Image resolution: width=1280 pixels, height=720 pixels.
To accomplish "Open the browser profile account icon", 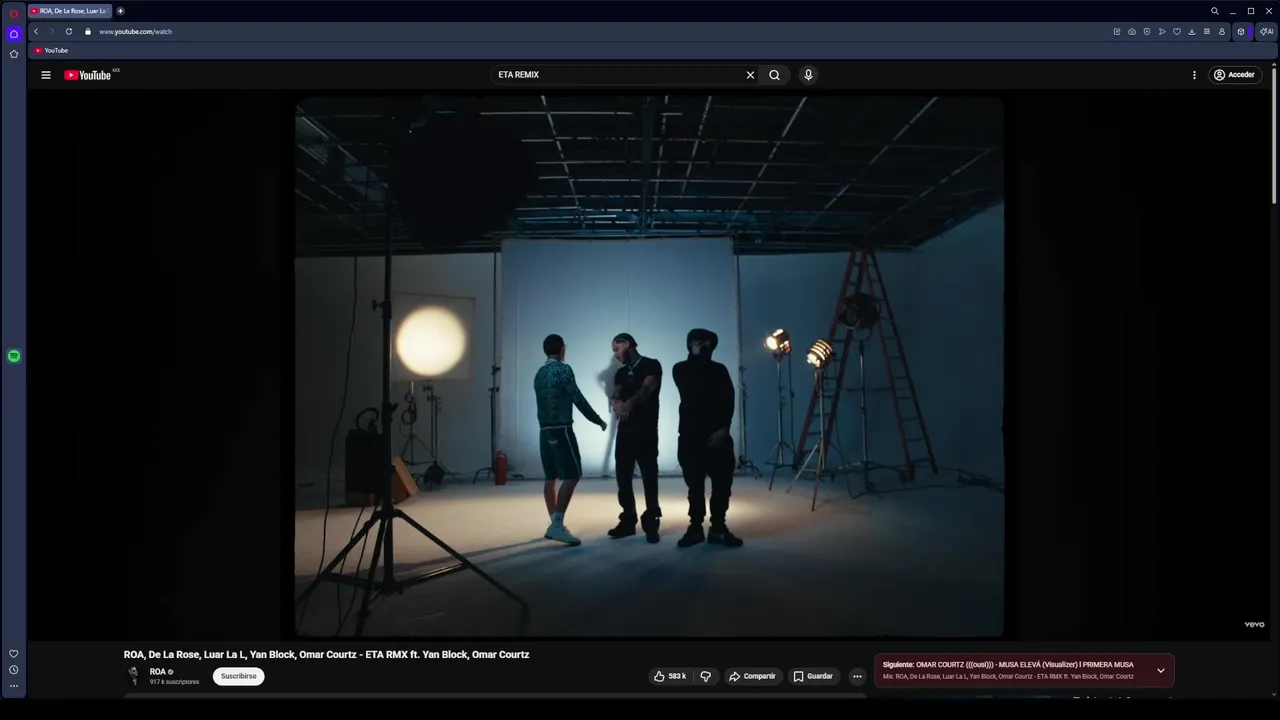I will (1222, 31).
